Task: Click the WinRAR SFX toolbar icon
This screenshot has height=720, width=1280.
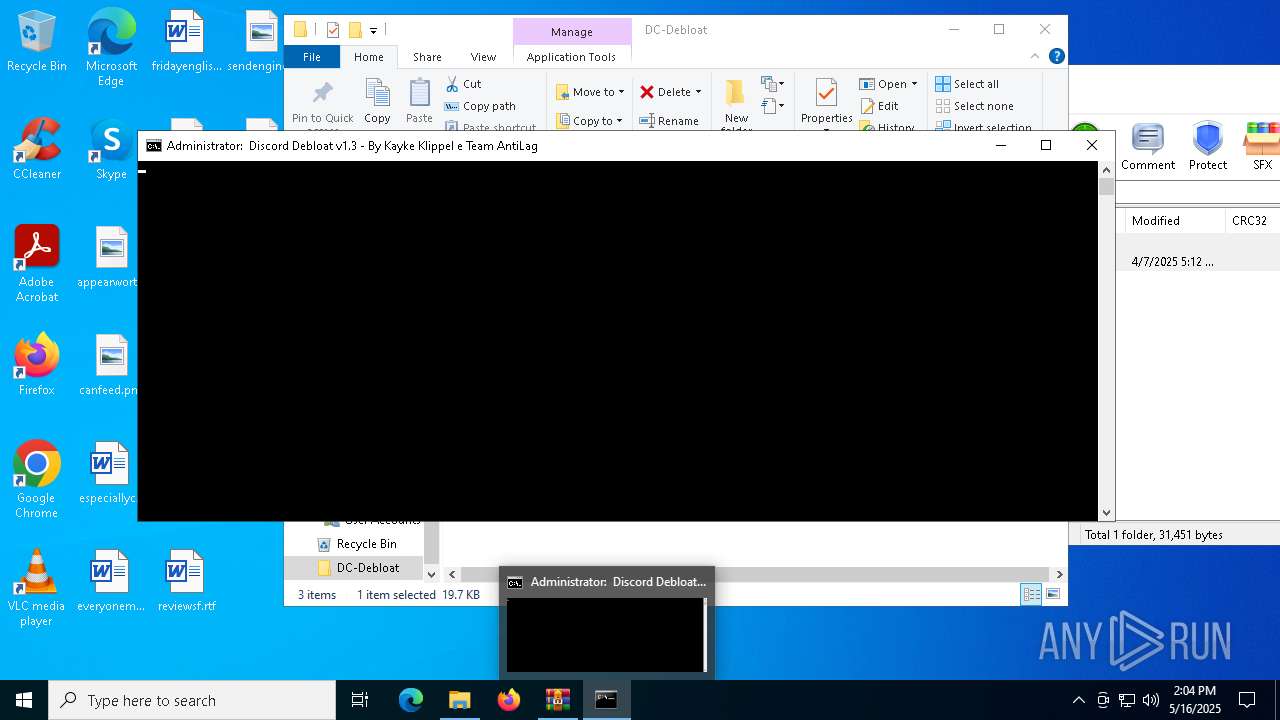Action: pyautogui.click(x=1262, y=146)
